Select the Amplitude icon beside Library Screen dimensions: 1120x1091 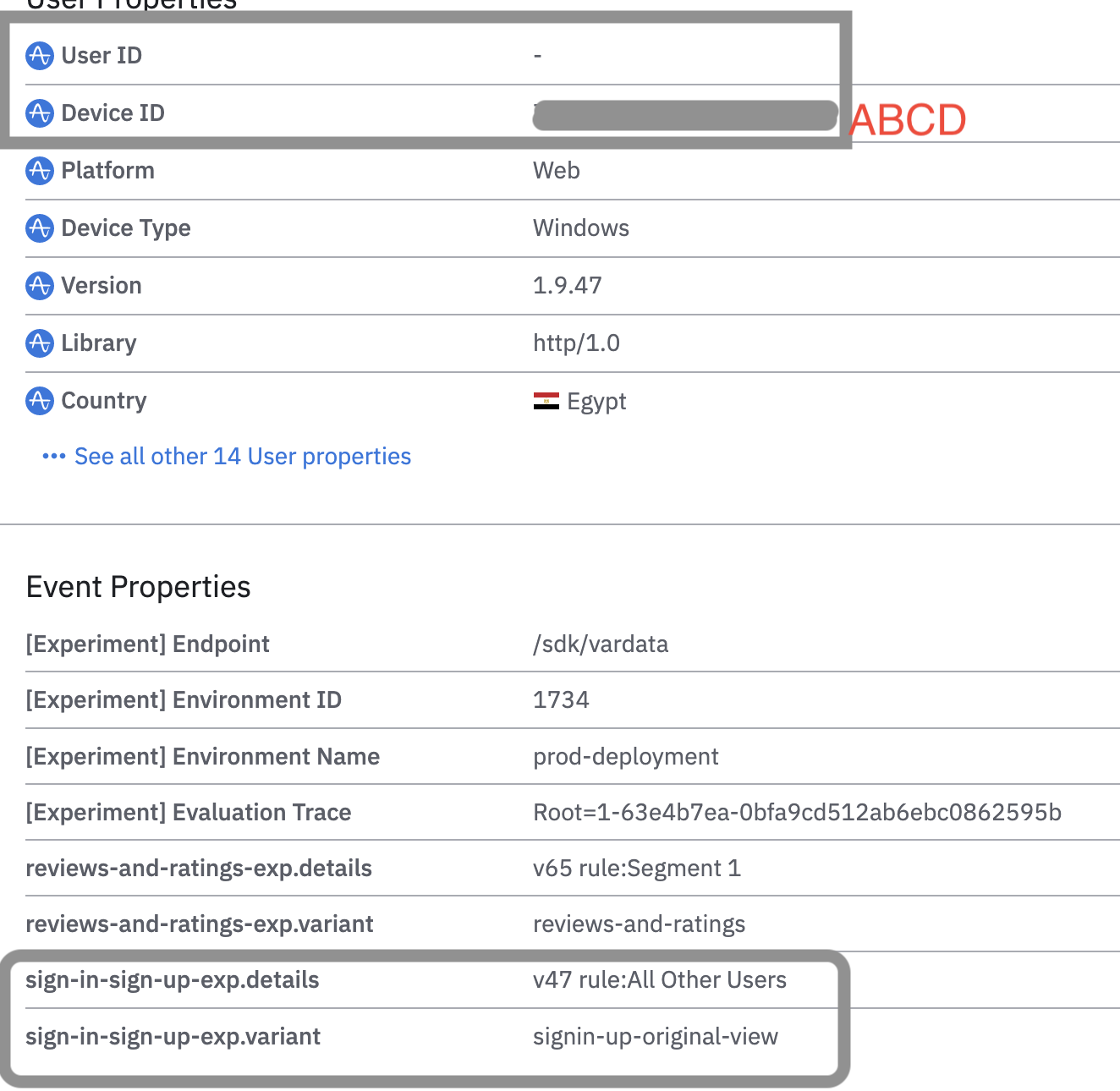point(40,343)
